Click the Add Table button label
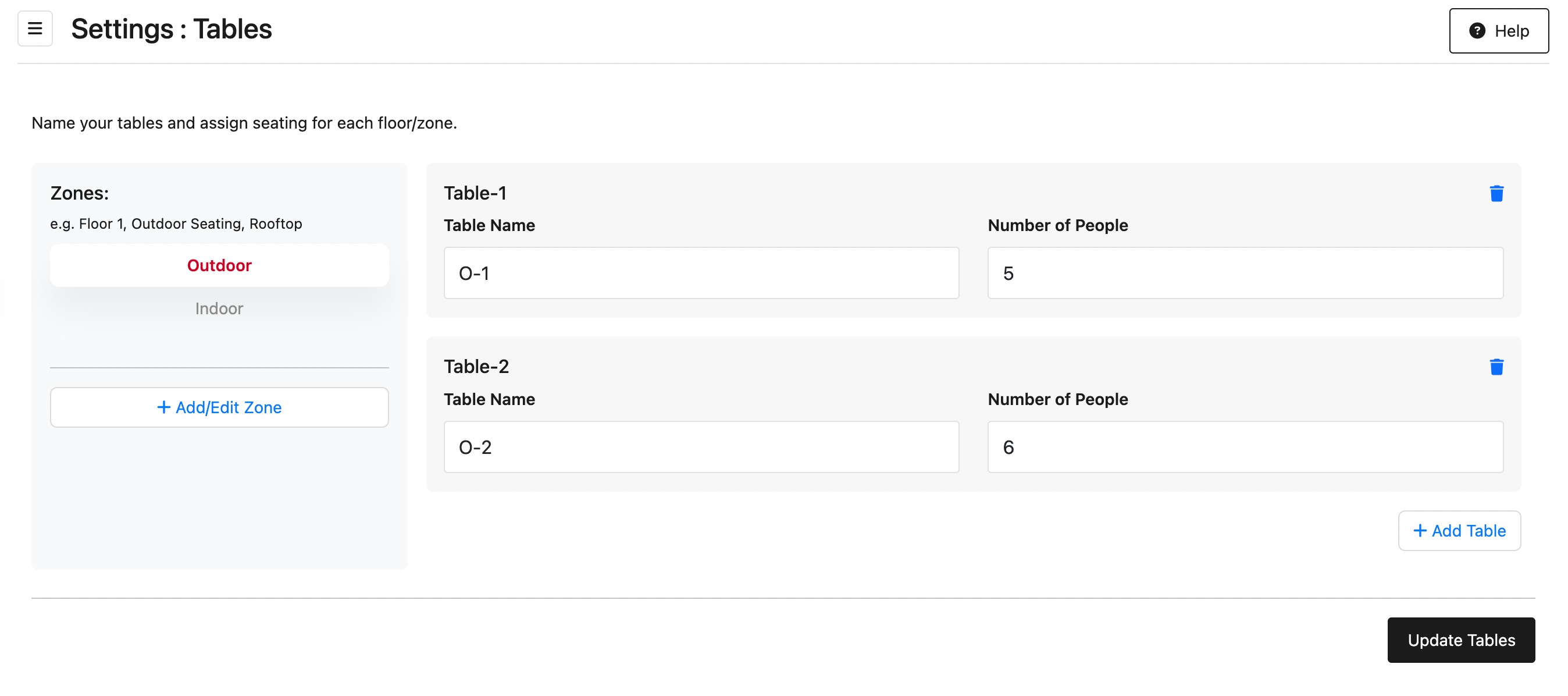The height and width of the screenshot is (696, 1568). pyautogui.click(x=1468, y=531)
